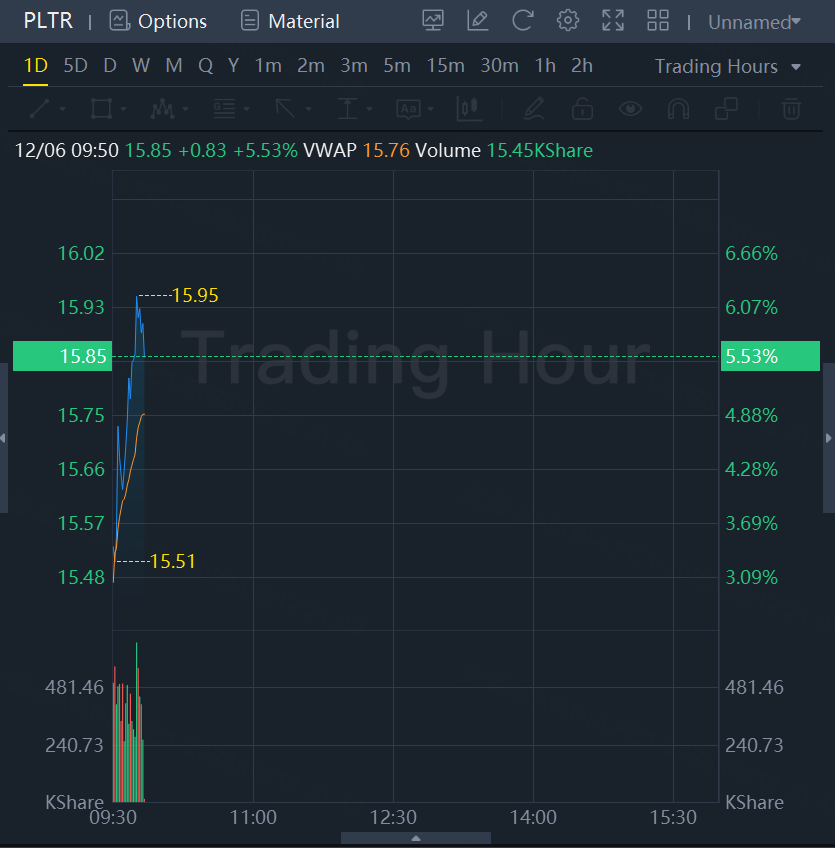Open the chart indicator monitor icon
This screenshot has width=835, height=848.
point(433,21)
